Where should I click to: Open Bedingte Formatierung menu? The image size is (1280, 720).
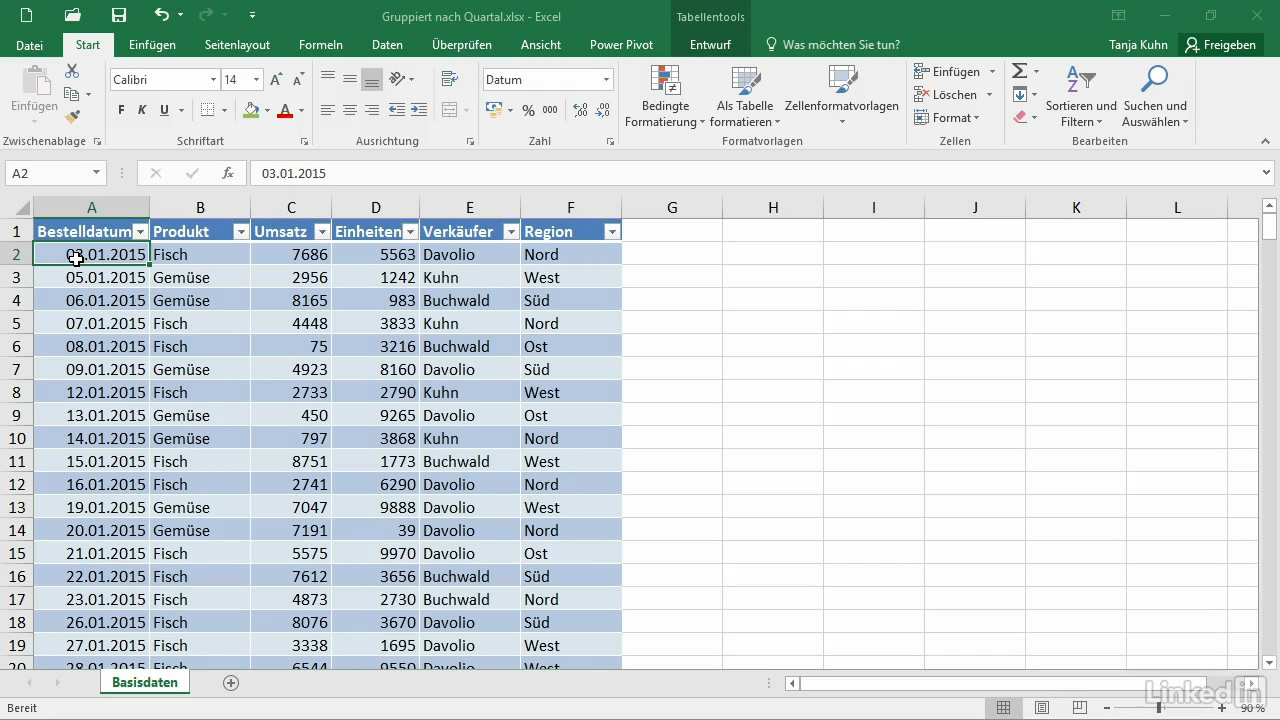pos(665,97)
